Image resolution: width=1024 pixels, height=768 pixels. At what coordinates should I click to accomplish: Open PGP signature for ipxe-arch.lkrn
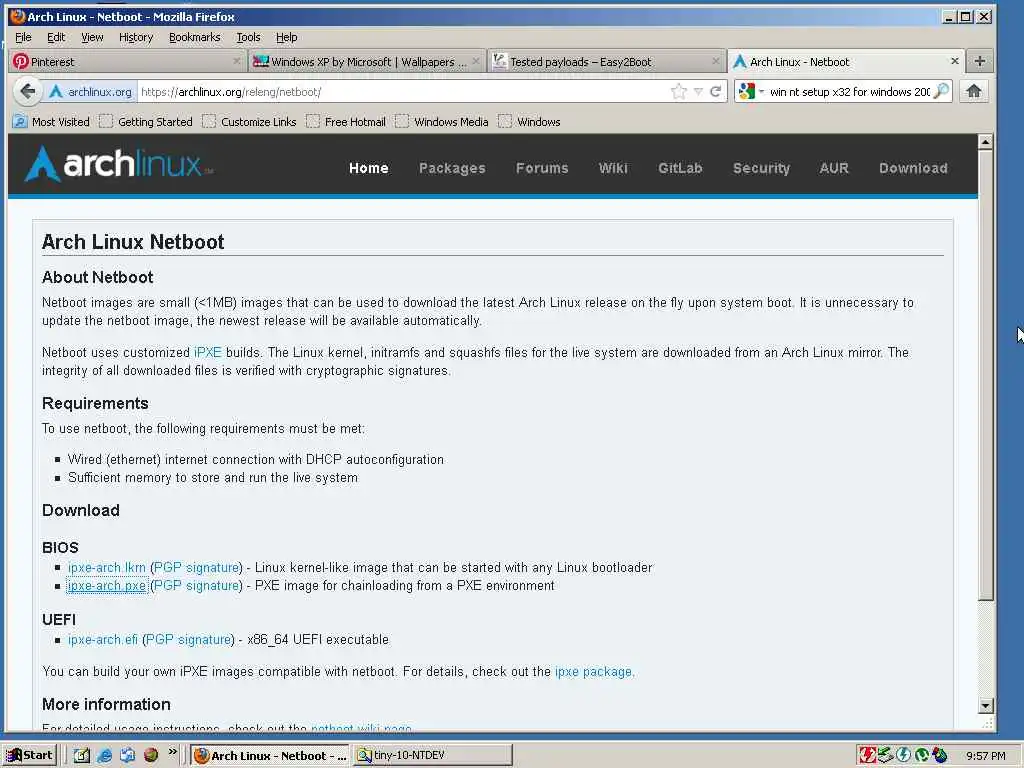point(196,568)
